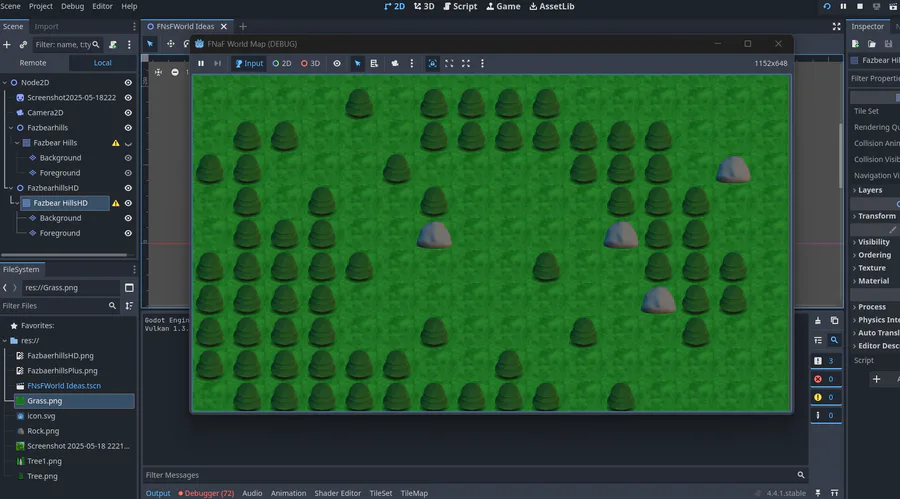Screen dimensions: 900x499
Task: Open Scene dock extra options menu
Action: click(x=129, y=44)
